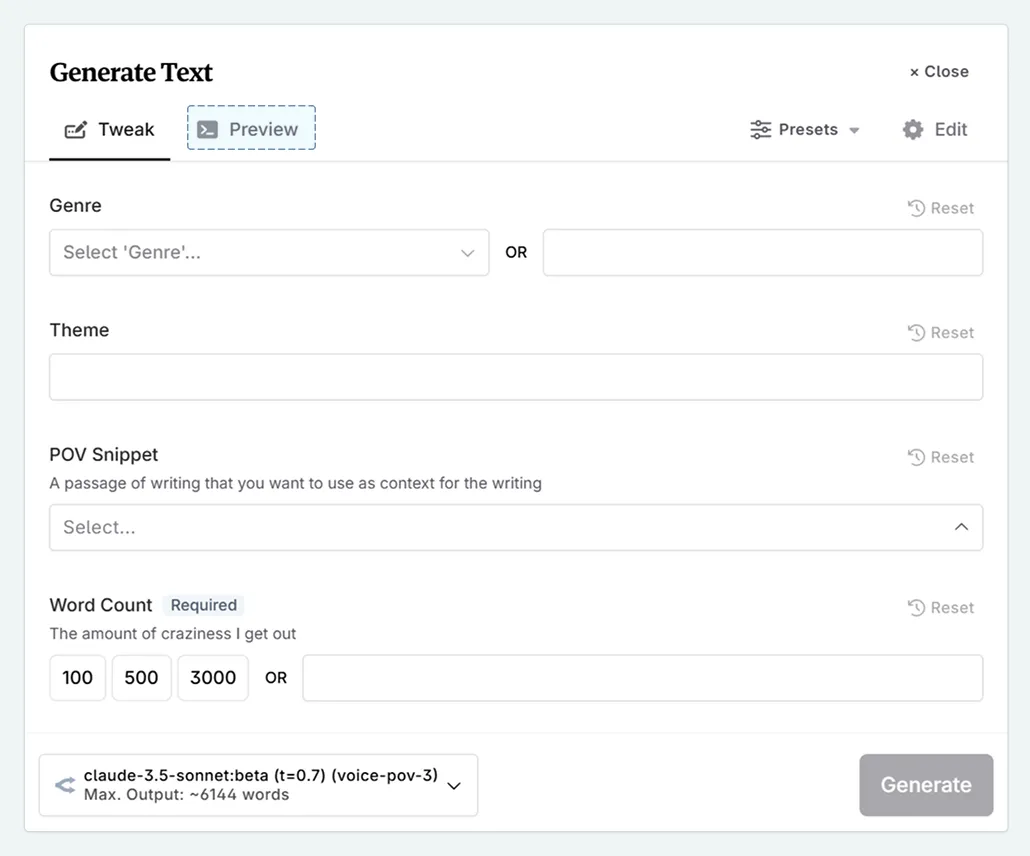Click the custom word count input box
This screenshot has width=1030, height=856.
pos(643,677)
